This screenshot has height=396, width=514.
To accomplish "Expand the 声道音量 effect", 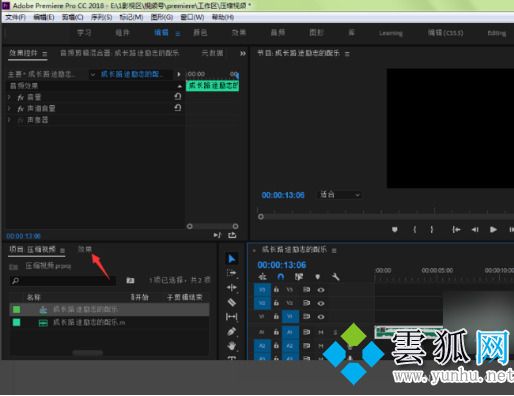I will point(9,108).
